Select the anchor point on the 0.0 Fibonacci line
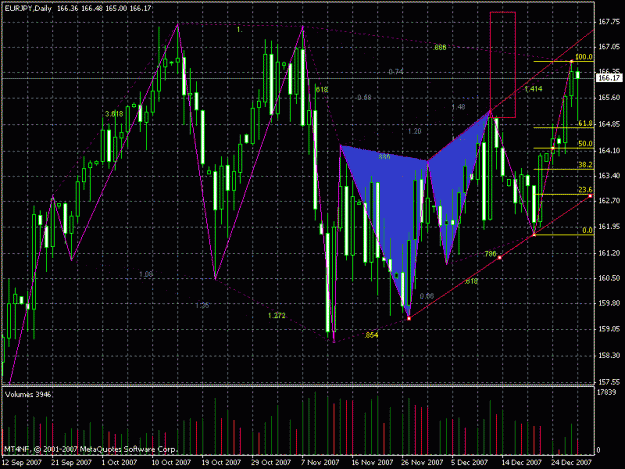Screen dimensions: 625x469 535,235
